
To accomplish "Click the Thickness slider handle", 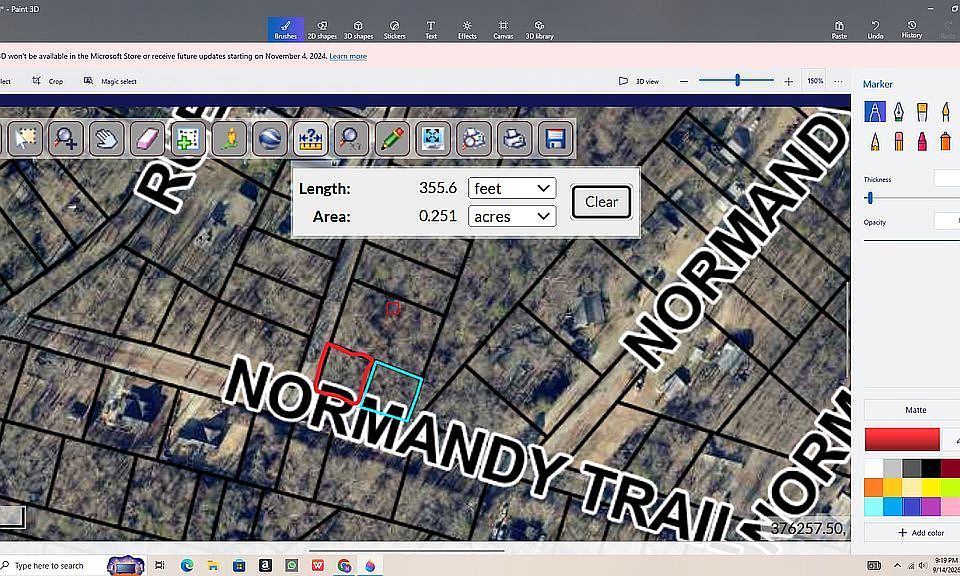I will click(x=870, y=198).
